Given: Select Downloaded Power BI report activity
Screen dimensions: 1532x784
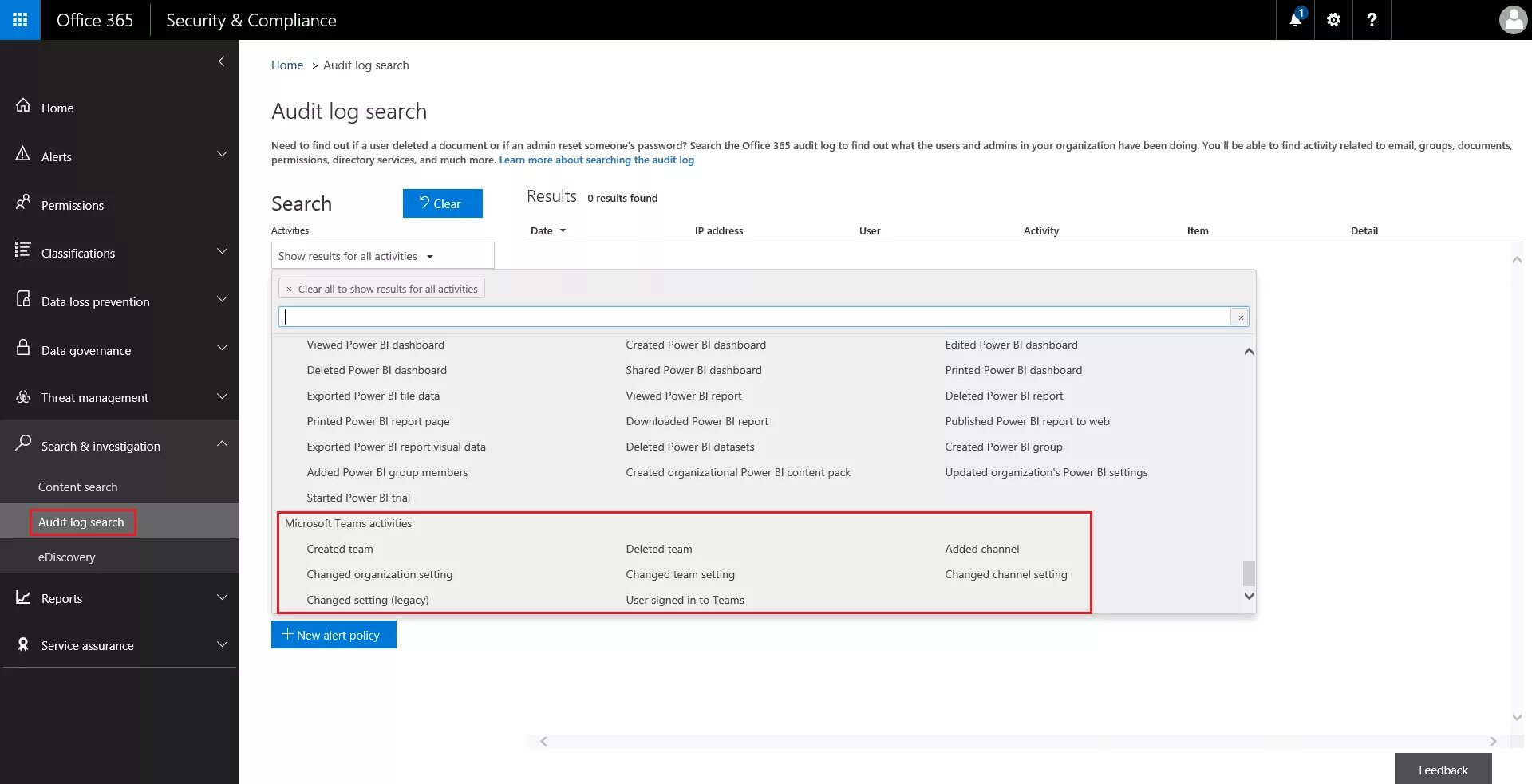Looking at the screenshot, I should [x=697, y=421].
